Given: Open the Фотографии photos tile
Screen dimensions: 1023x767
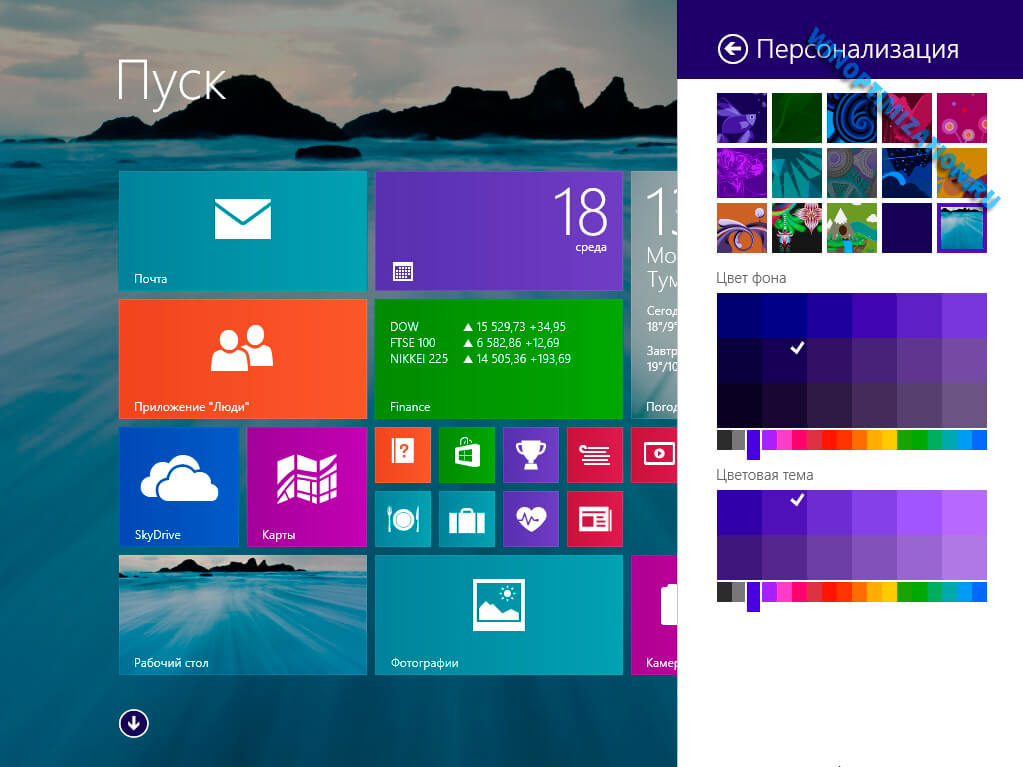Looking at the screenshot, I should tap(498, 614).
